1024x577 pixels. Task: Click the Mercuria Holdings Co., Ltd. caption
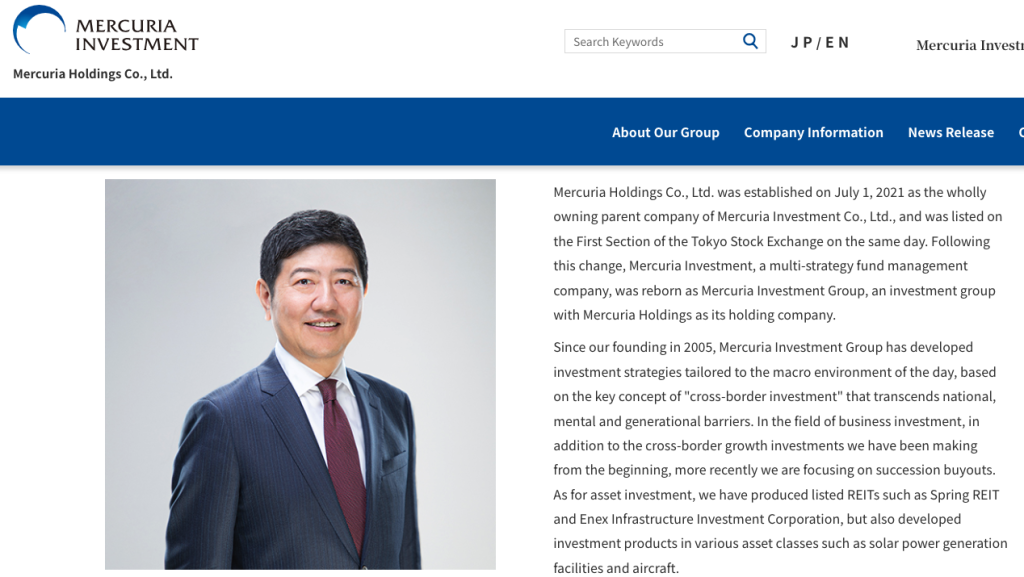coord(93,74)
